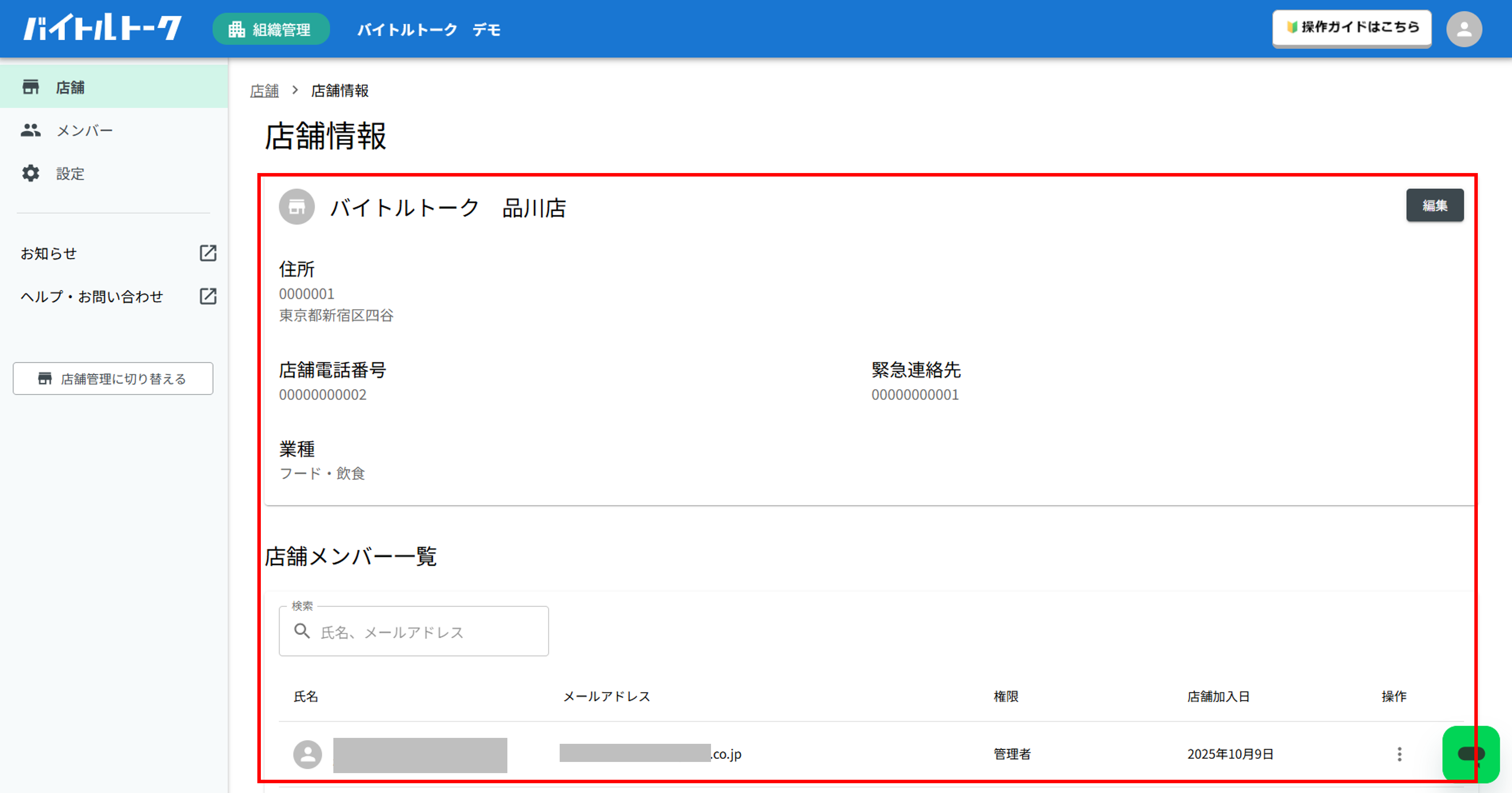Focus the member search input field
Image resolution: width=1512 pixels, height=793 pixels.
click(x=414, y=631)
